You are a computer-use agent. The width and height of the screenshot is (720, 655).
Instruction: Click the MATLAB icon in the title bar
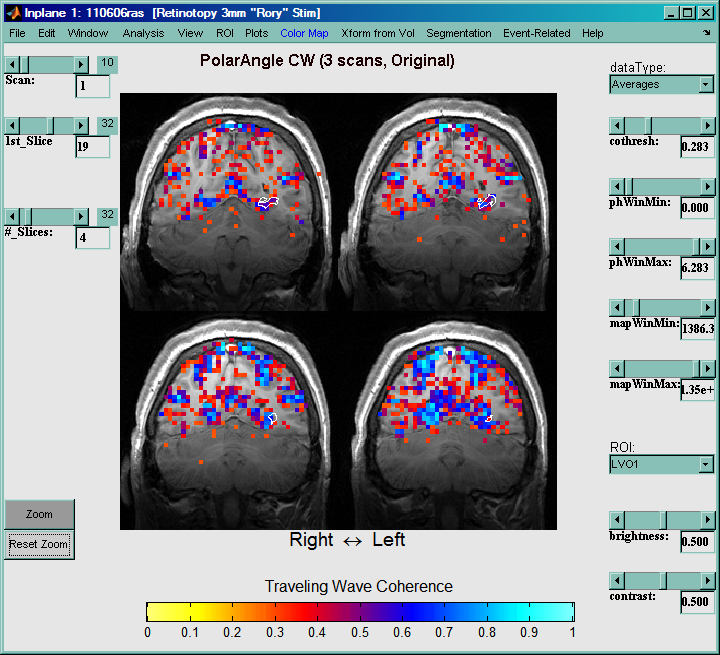[x=12, y=13]
